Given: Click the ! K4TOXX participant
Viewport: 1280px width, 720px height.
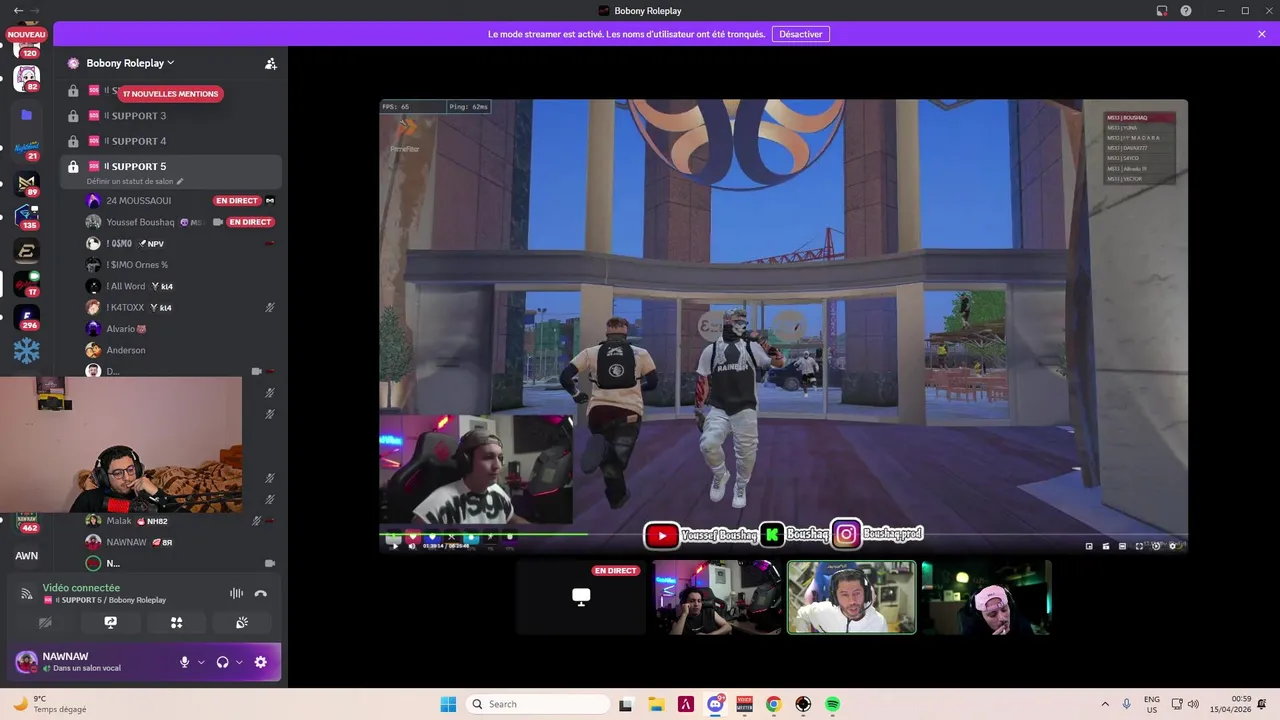Looking at the screenshot, I should point(180,307).
